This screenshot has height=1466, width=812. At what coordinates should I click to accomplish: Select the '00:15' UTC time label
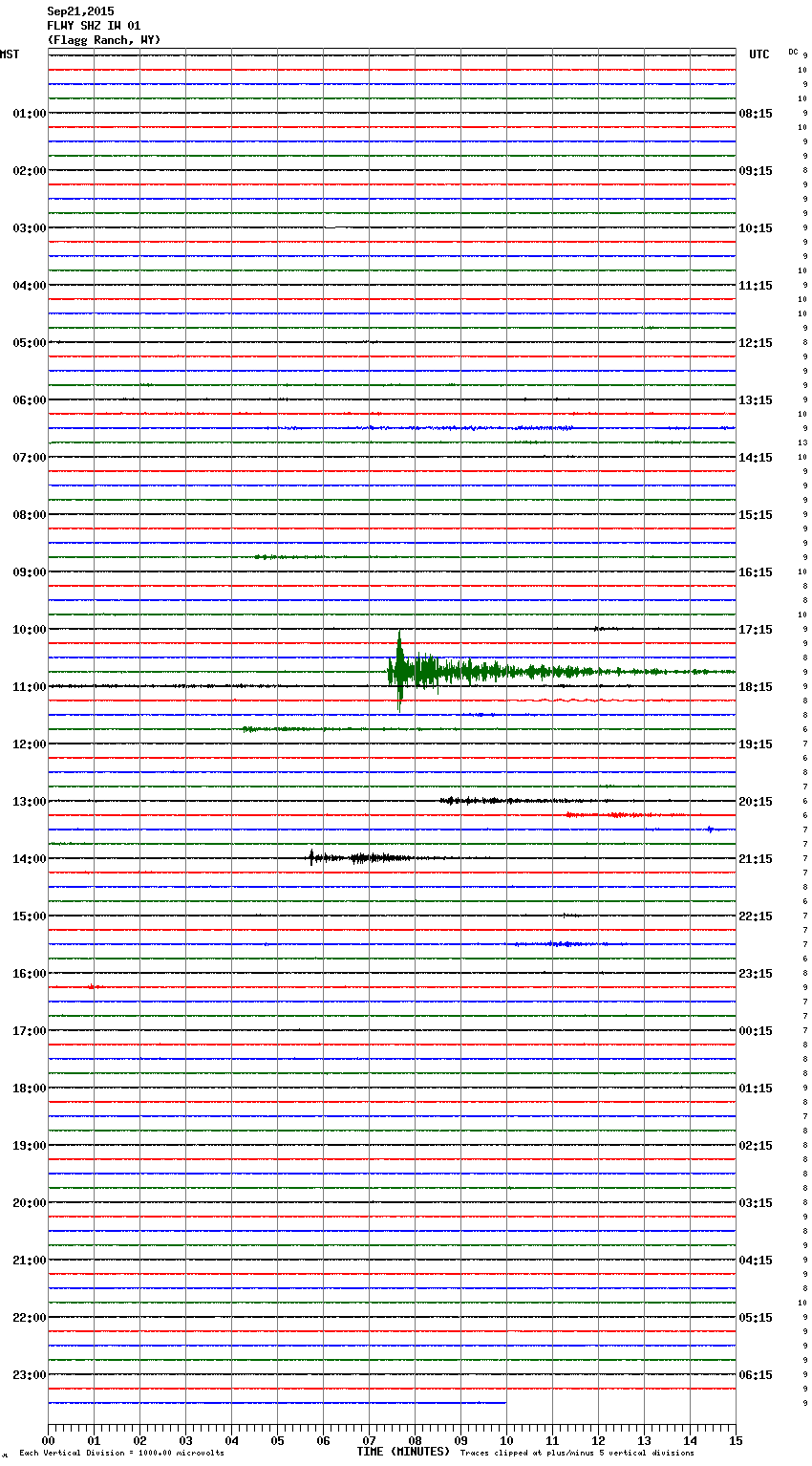756,1031
